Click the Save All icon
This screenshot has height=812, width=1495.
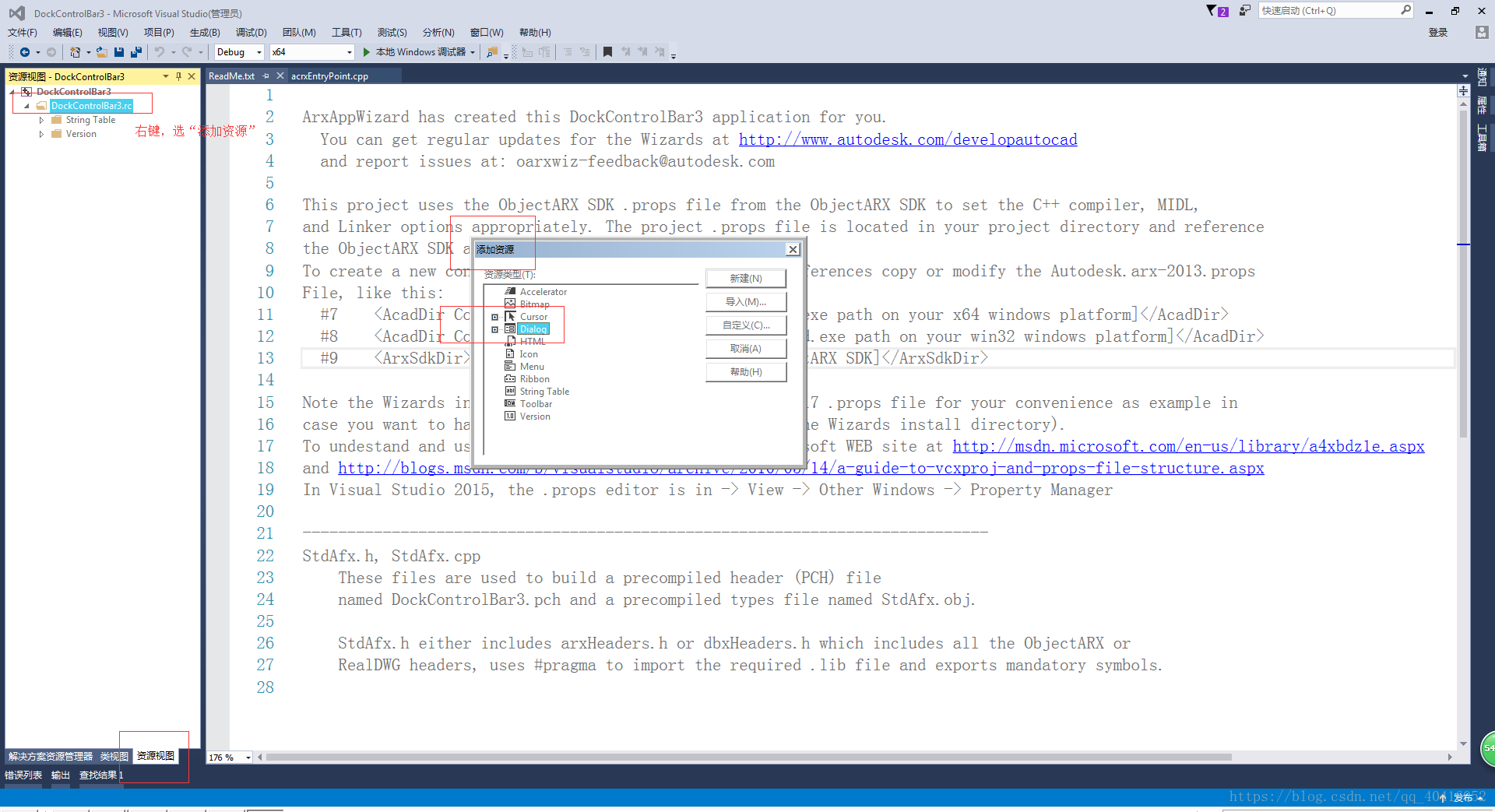[x=136, y=52]
